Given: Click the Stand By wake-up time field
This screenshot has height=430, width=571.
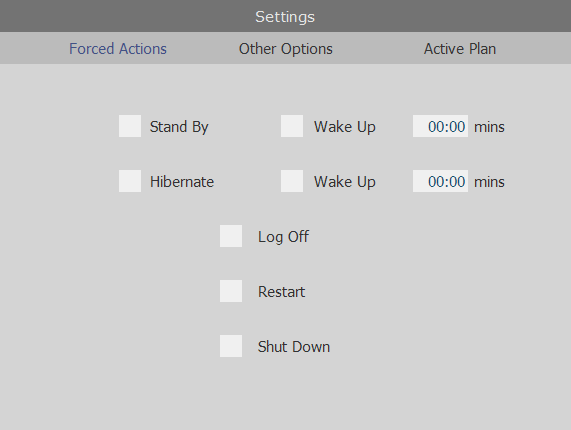Looking at the screenshot, I should [440, 126].
